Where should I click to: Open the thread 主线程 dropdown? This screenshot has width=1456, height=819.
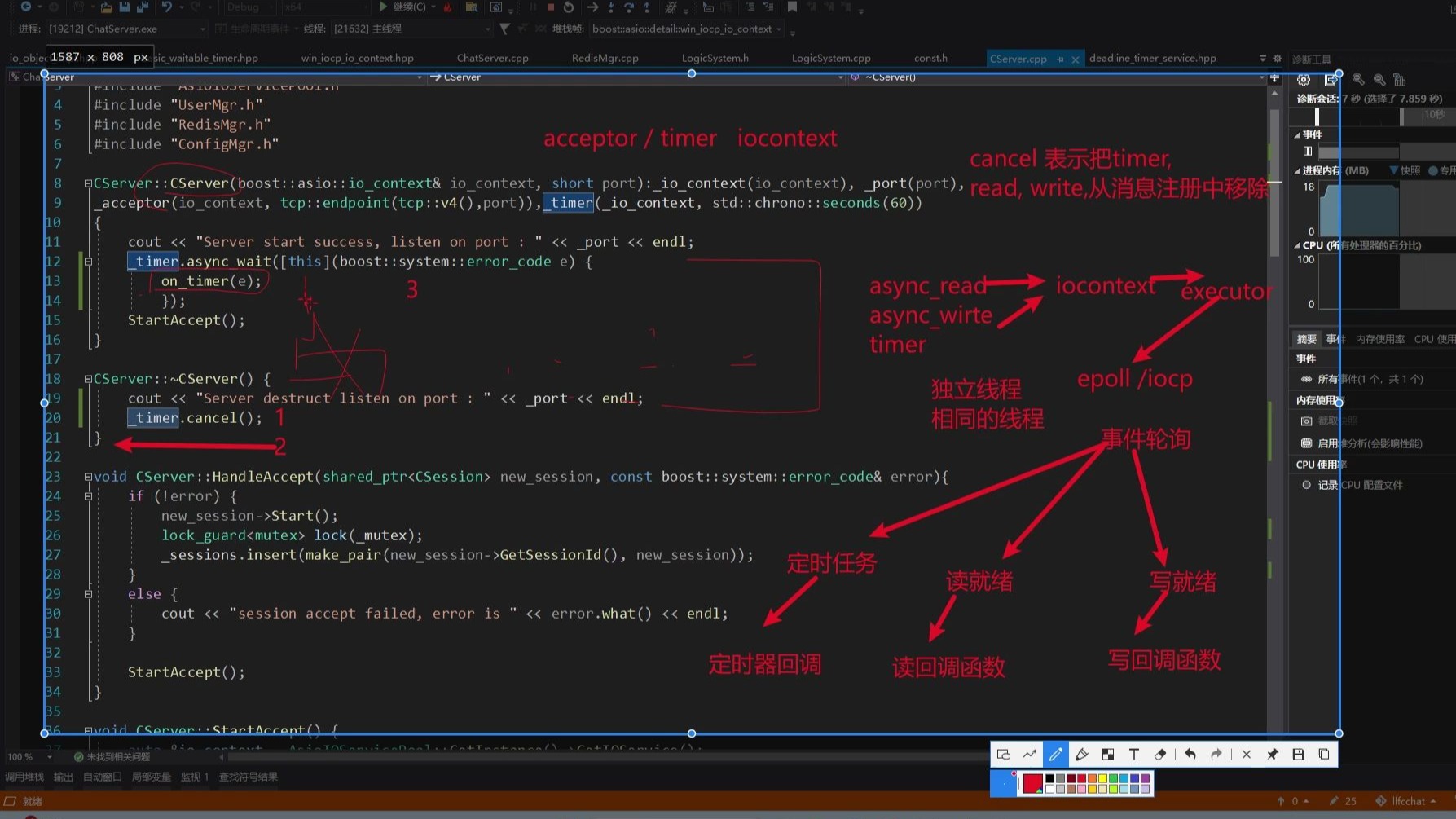click(x=411, y=29)
